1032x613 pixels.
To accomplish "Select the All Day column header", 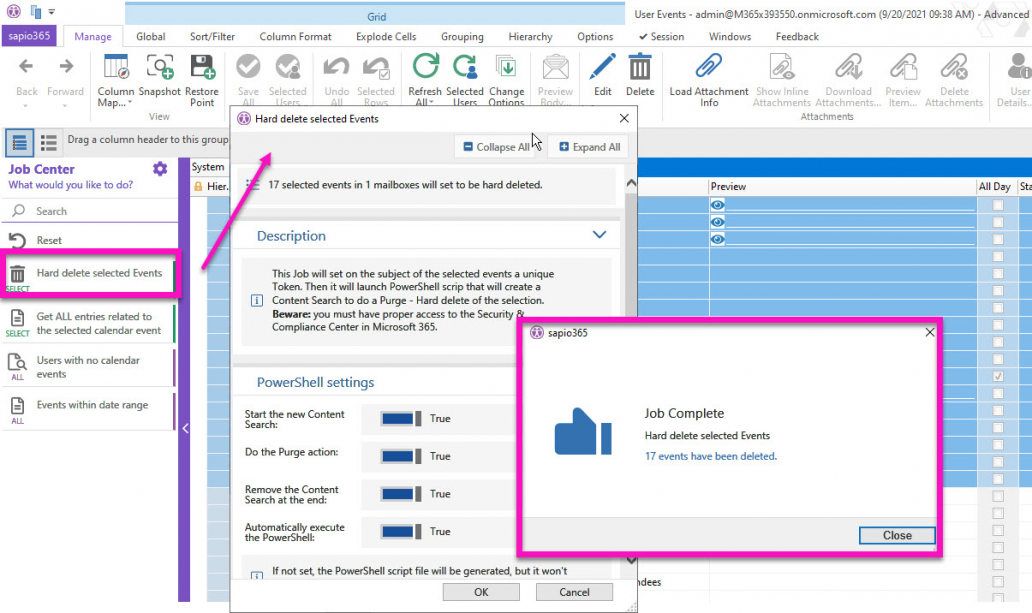I will (994, 186).
